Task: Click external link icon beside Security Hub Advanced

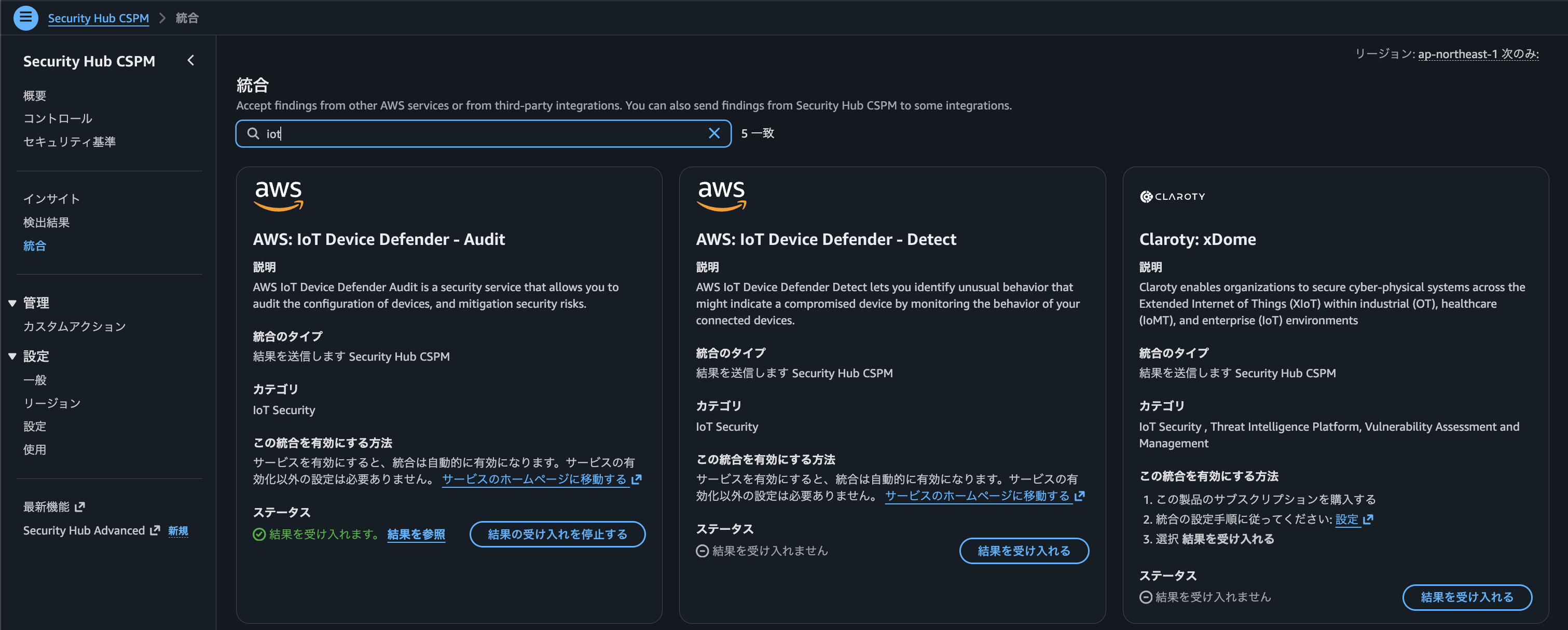Action: pos(155,530)
